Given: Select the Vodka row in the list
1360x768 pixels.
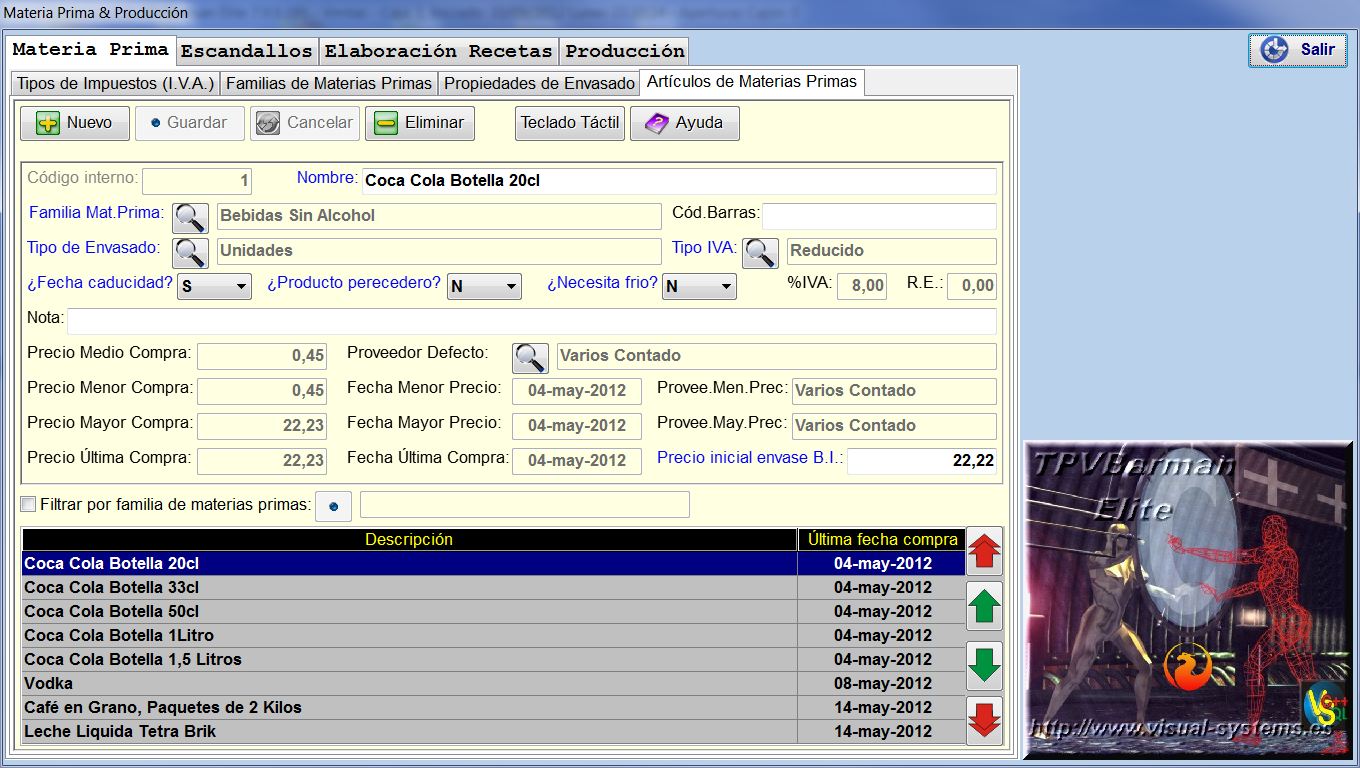Looking at the screenshot, I should pyautogui.click(x=409, y=684).
